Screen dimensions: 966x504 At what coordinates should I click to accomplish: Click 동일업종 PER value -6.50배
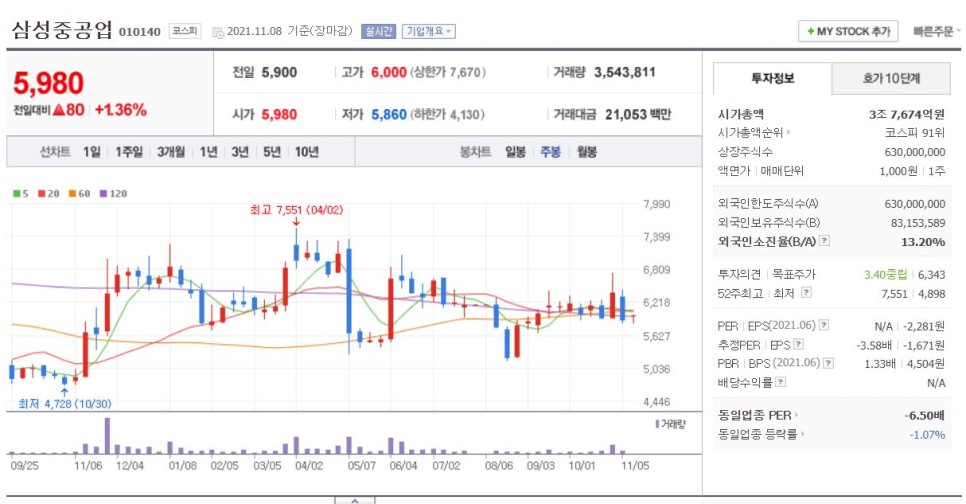[x=925, y=415]
